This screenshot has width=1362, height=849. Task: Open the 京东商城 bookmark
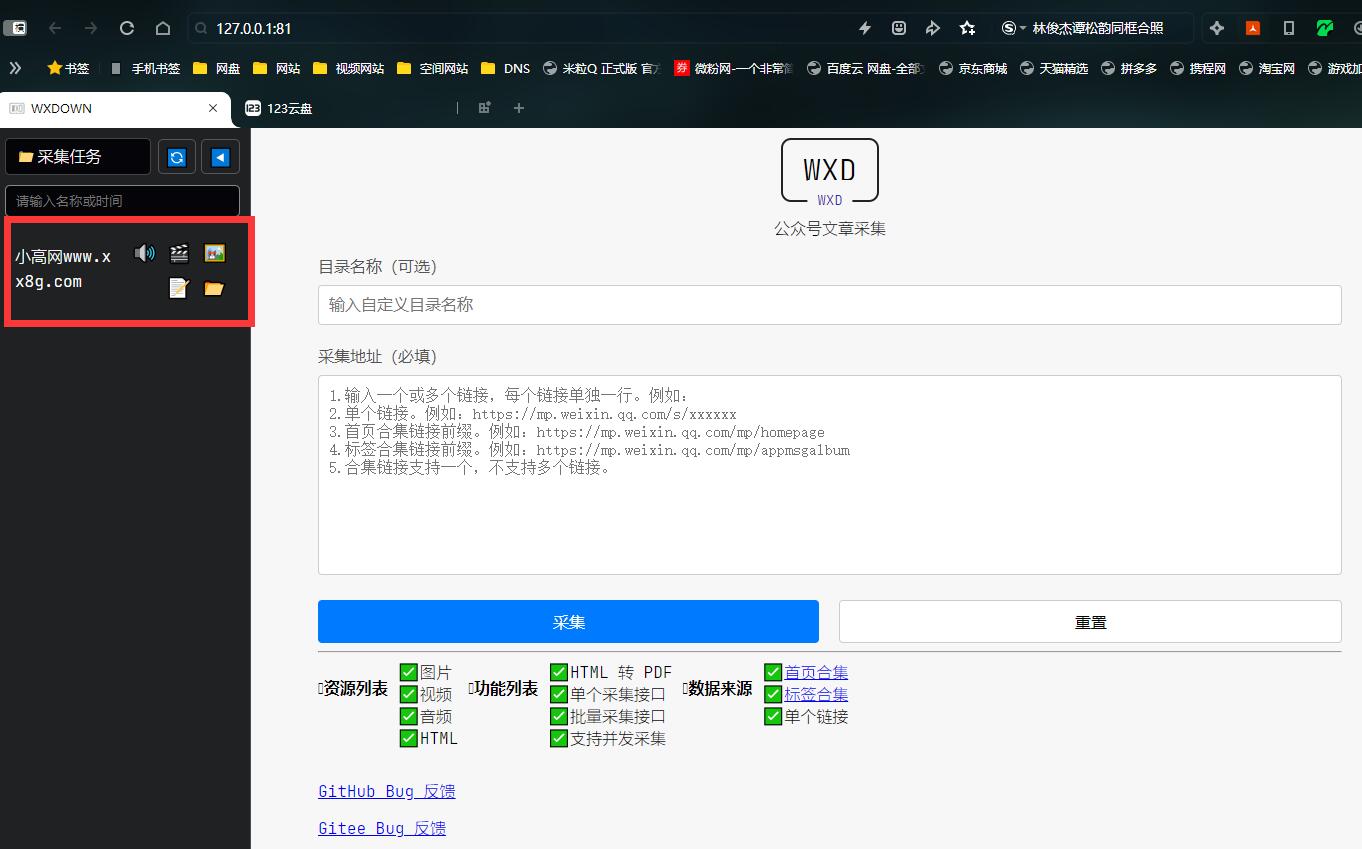point(972,68)
